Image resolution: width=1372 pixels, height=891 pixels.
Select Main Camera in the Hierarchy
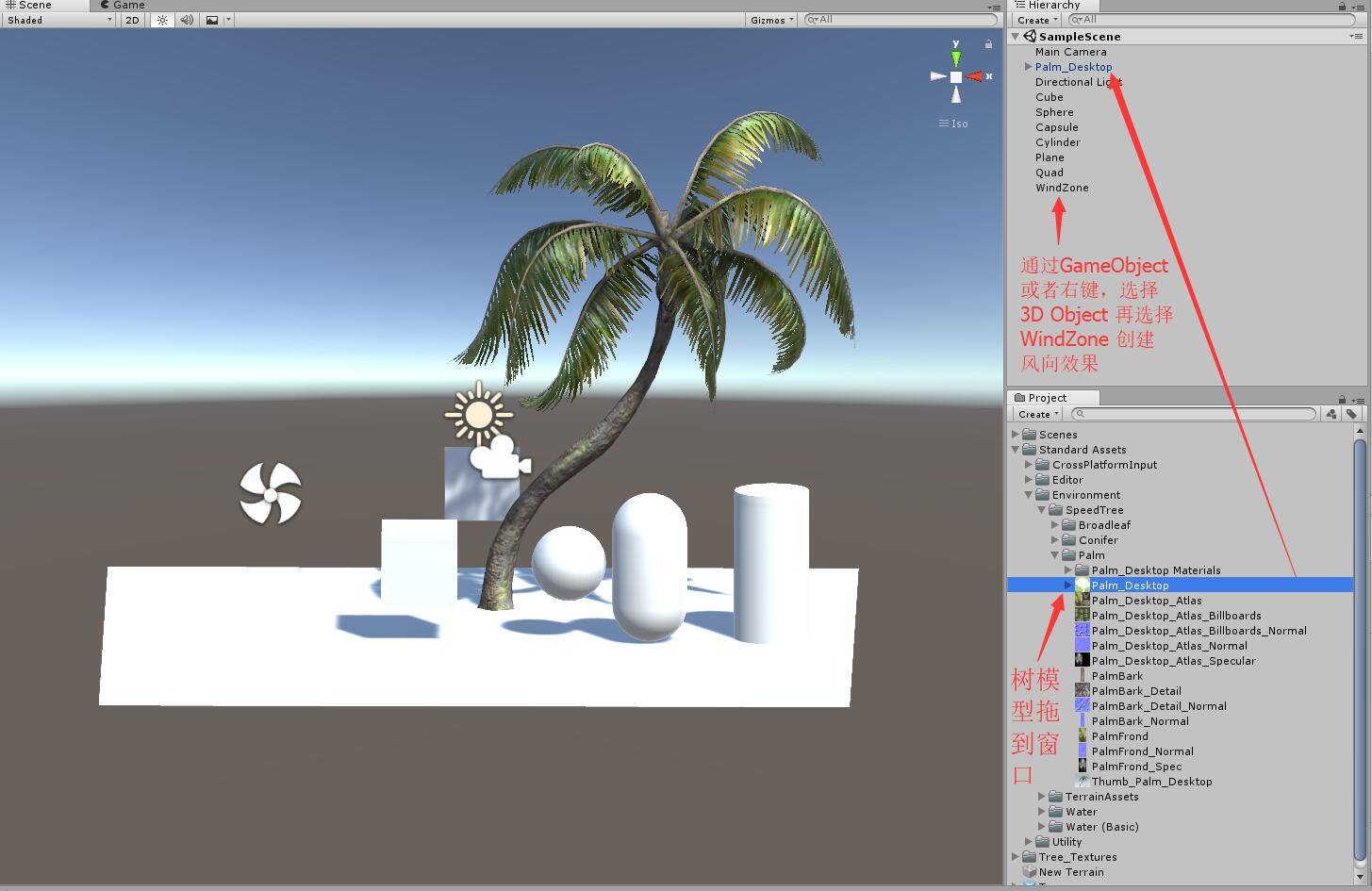coord(1070,52)
